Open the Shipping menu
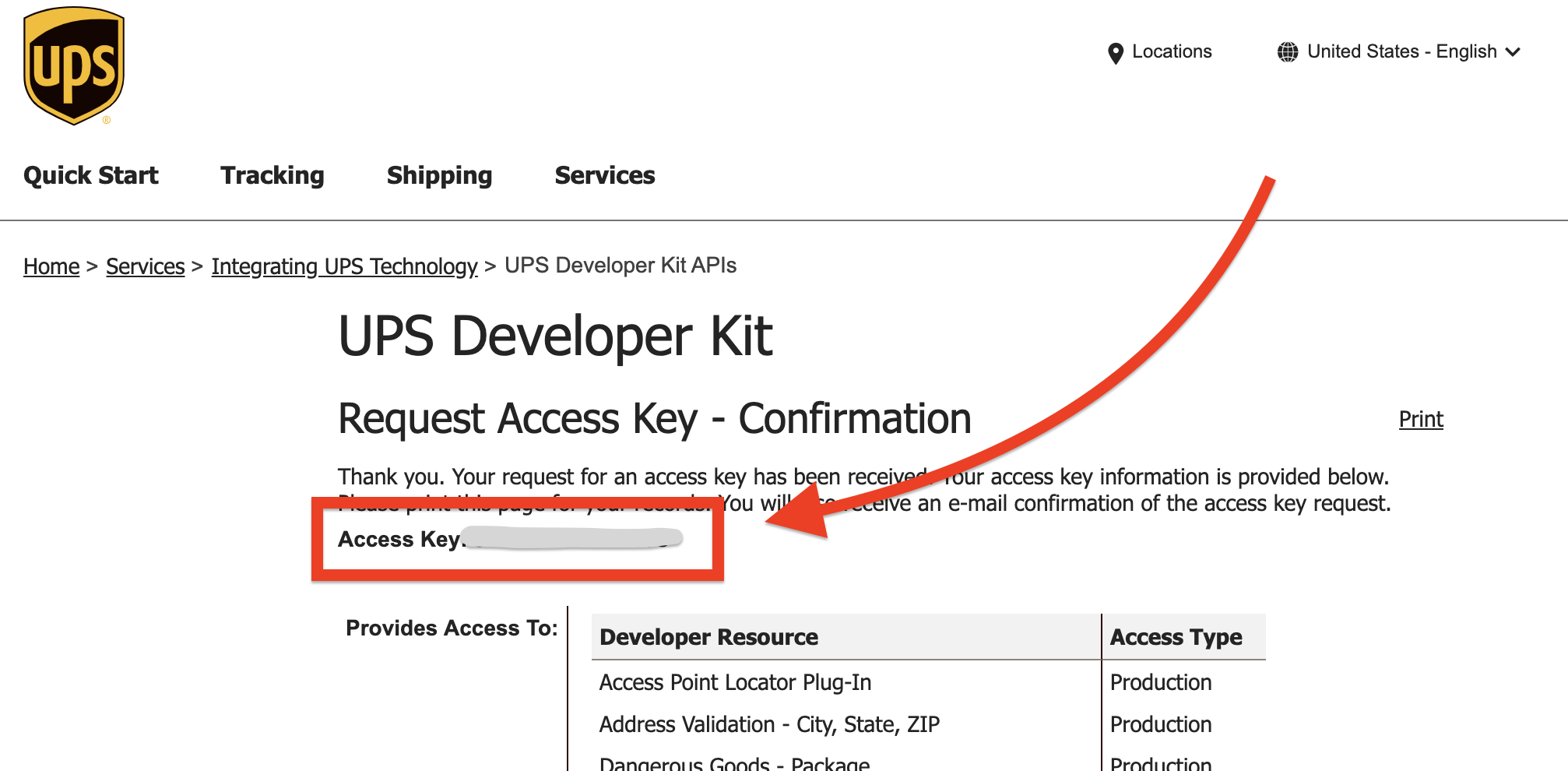The height and width of the screenshot is (771, 1568). 440,175
